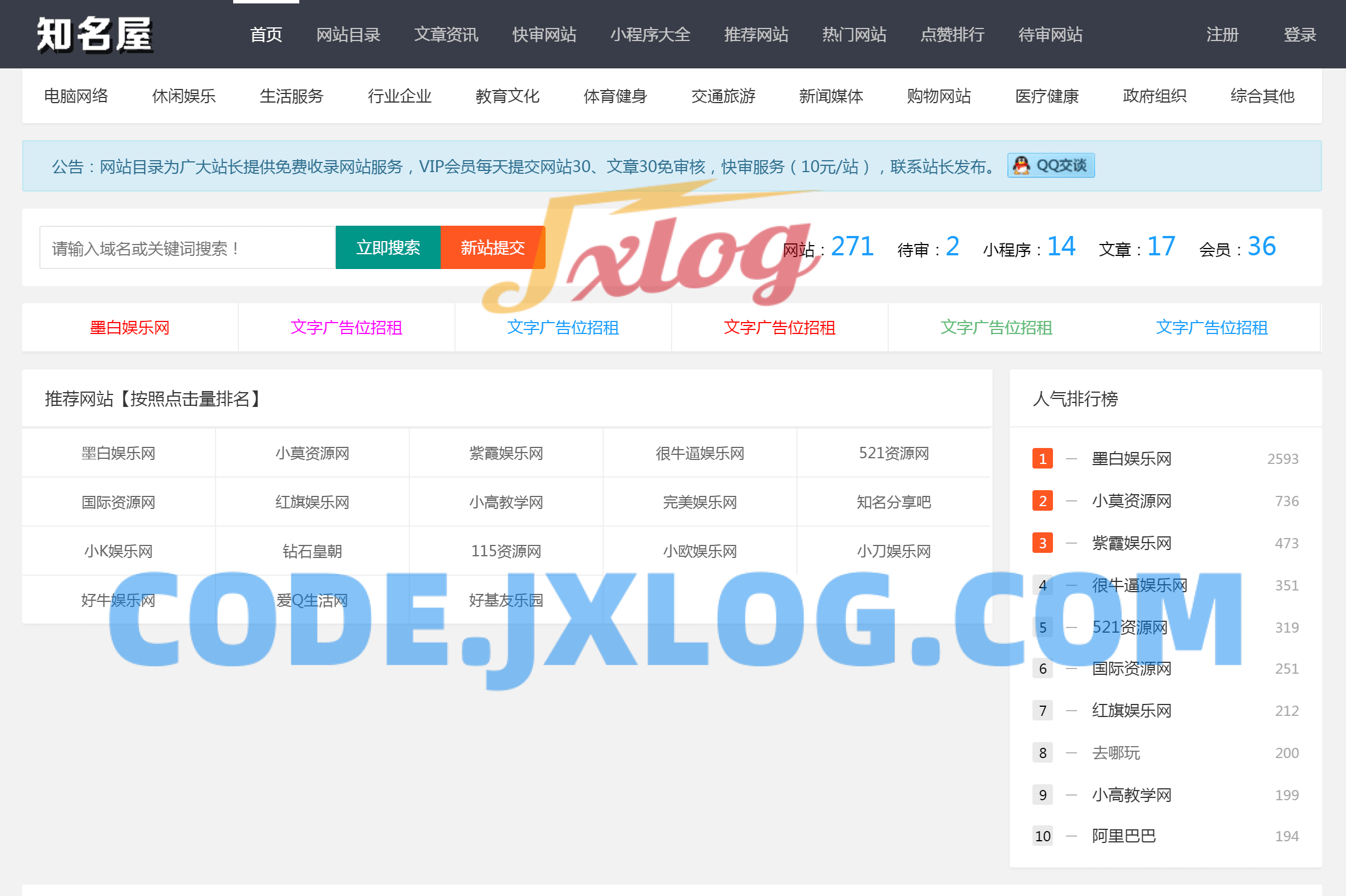Screen dimensions: 1346x896
Task: Click the 登录 login link
Action: coord(1301,35)
